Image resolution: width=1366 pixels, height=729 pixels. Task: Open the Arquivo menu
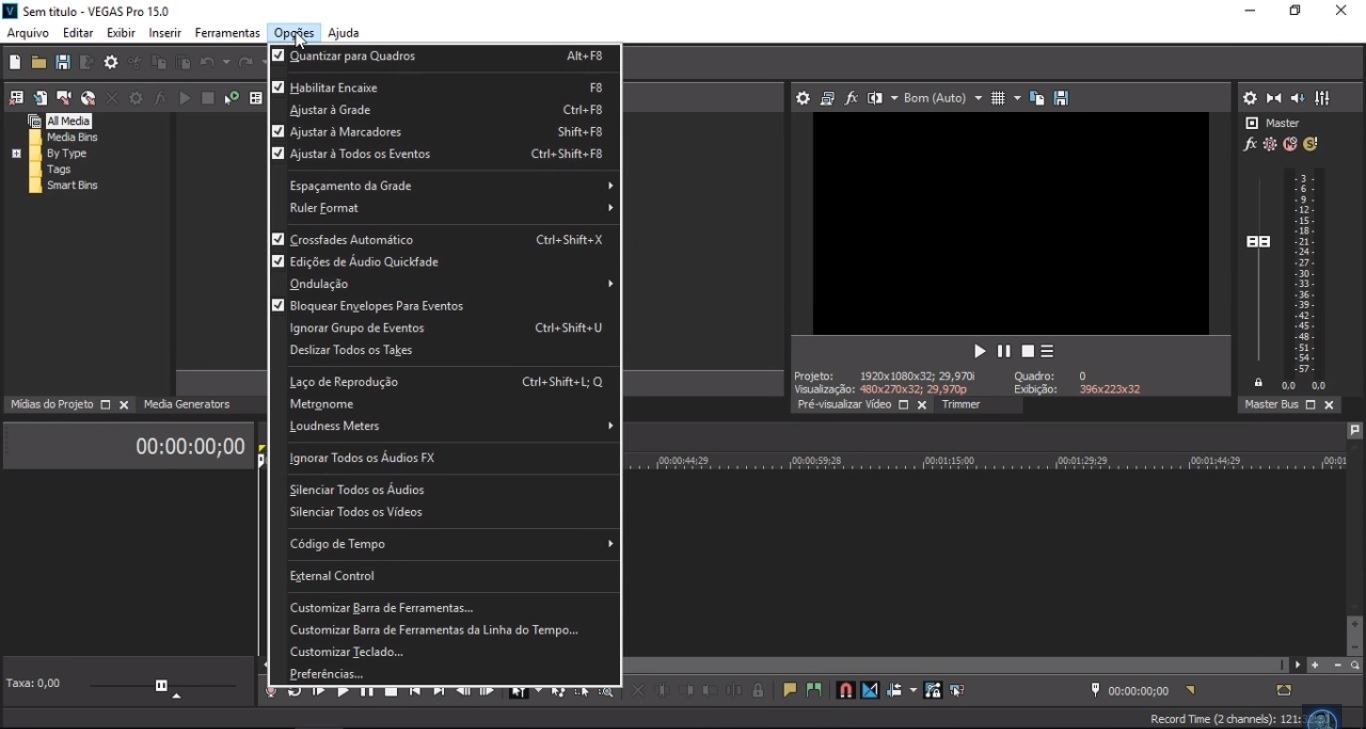coord(28,33)
